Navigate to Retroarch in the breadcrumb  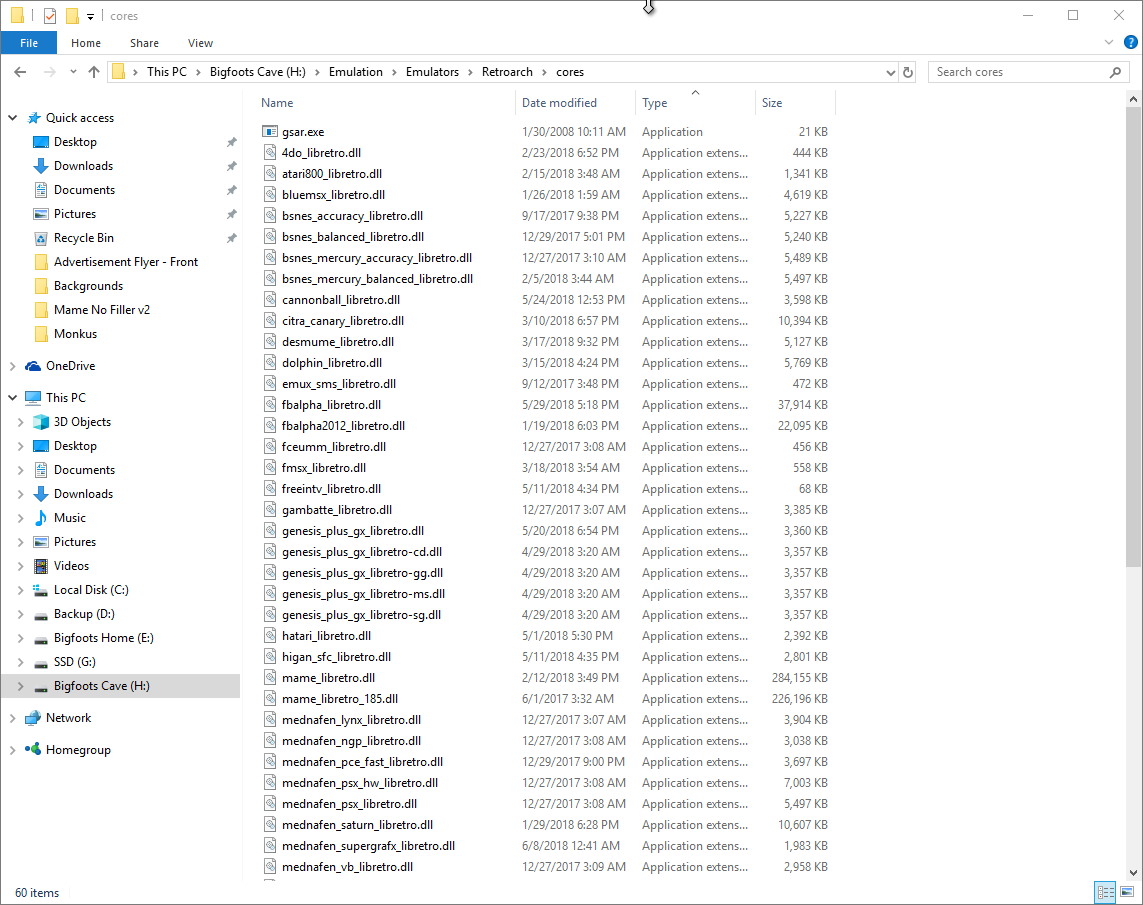pos(507,72)
